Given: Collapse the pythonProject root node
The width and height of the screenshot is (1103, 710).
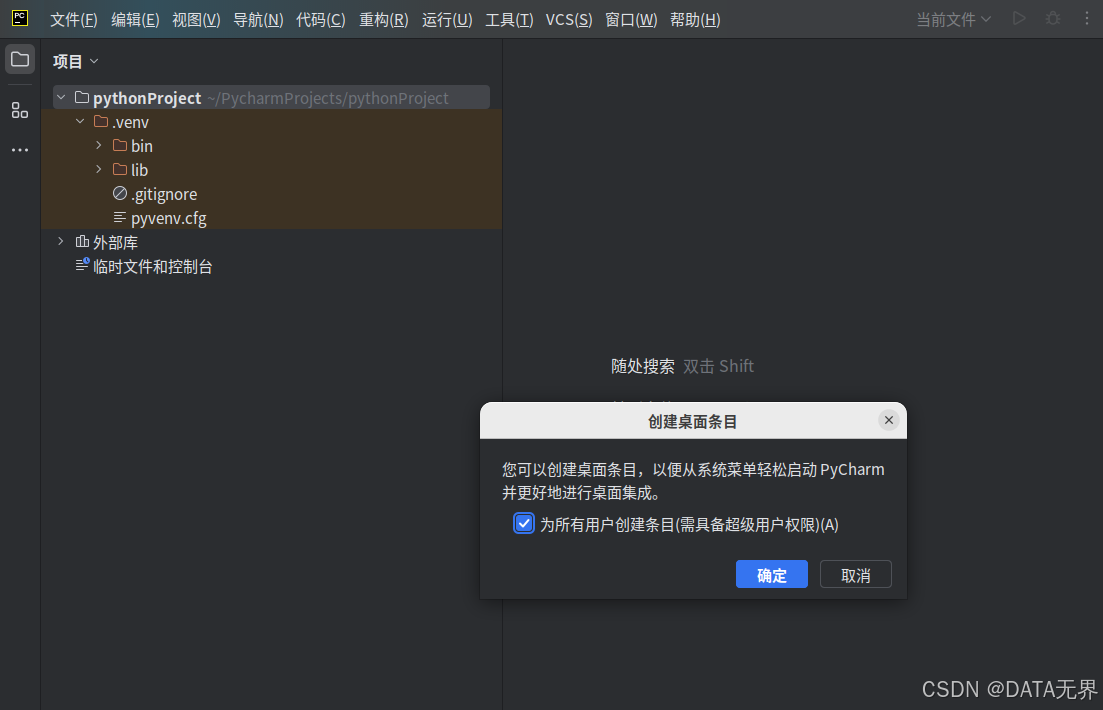Looking at the screenshot, I should tap(62, 97).
